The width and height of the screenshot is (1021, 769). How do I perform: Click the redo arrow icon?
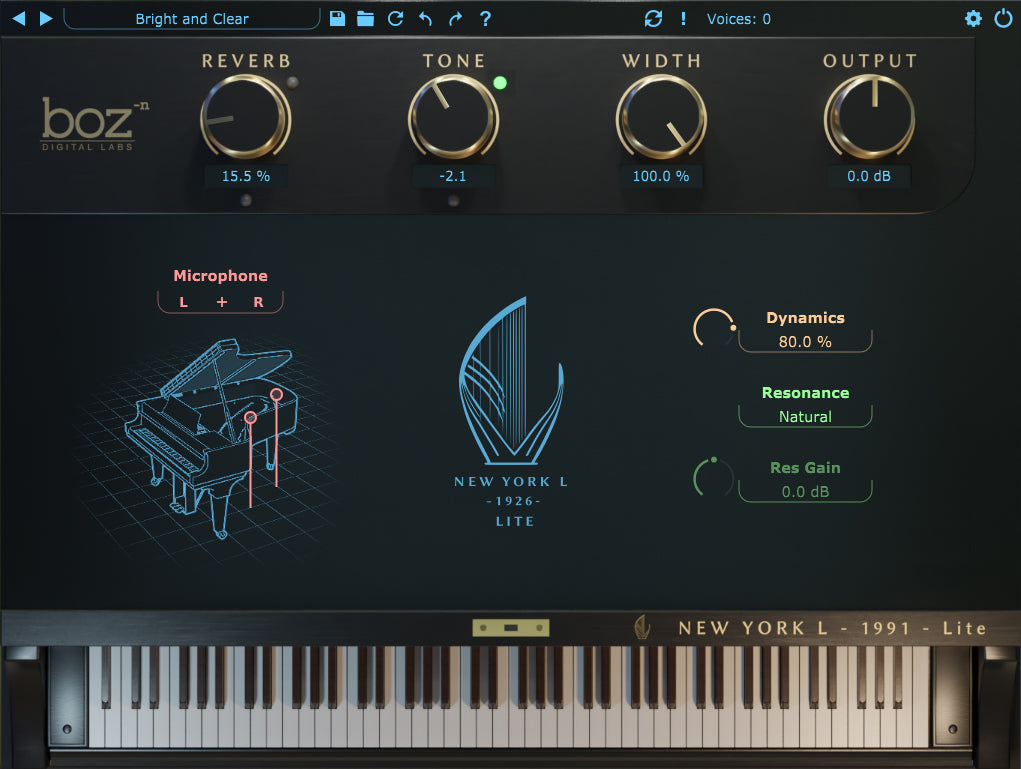455,18
